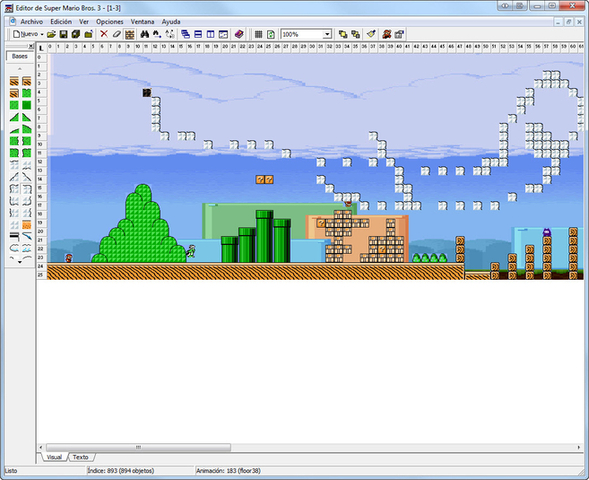The width and height of the screenshot is (589, 480).
Task: Select the dark block at ruler row 4
Action: click(x=147, y=92)
